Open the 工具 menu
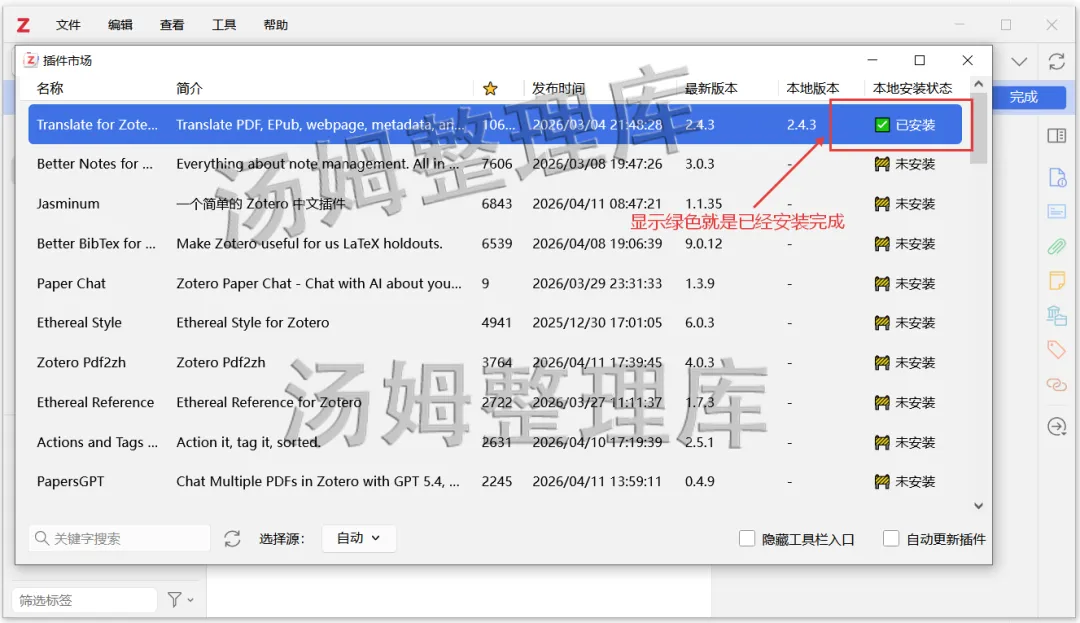The height and width of the screenshot is (623, 1080). [x=223, y=25]
